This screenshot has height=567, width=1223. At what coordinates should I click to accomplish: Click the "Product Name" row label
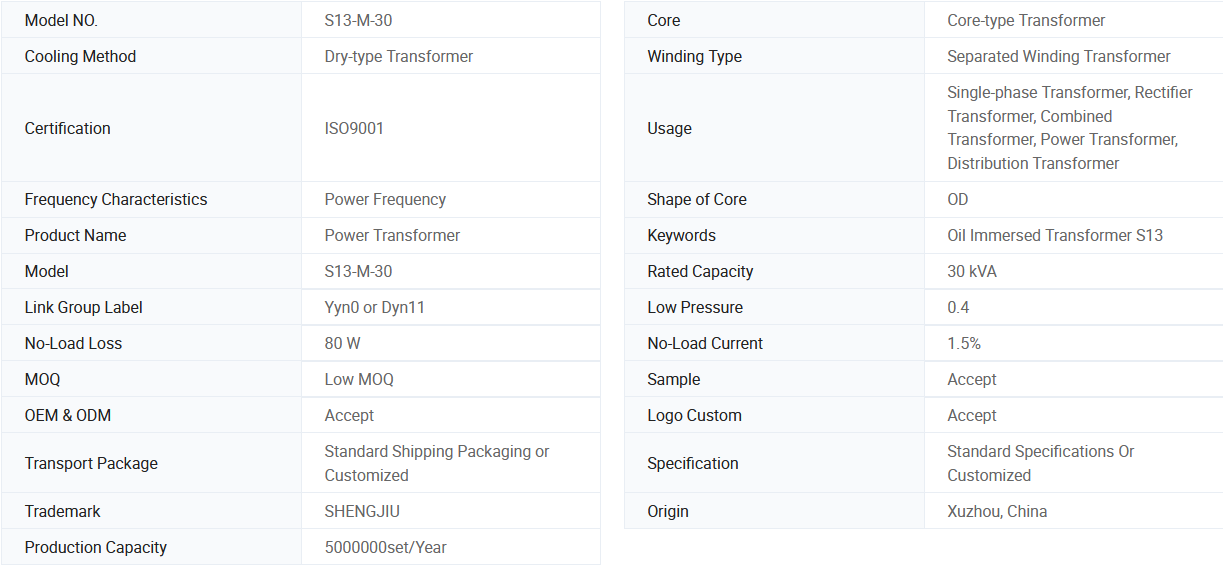click(75, 235)
